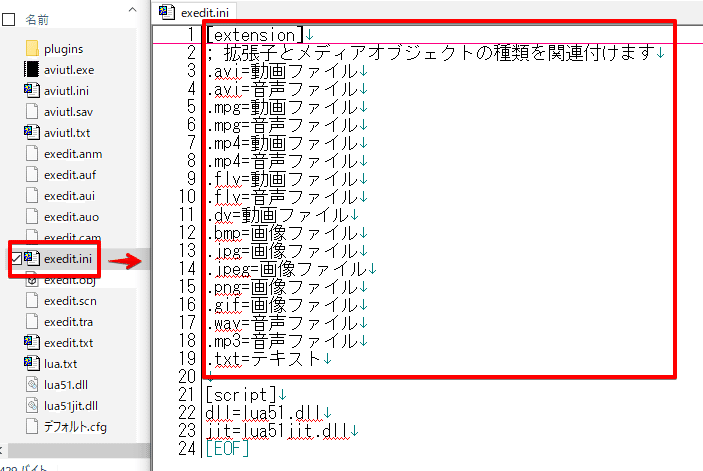Select デフォルト.cfg file name
The width and height of the screenshot is (703, 471).
pyautogui.click(x=75, y=427)
